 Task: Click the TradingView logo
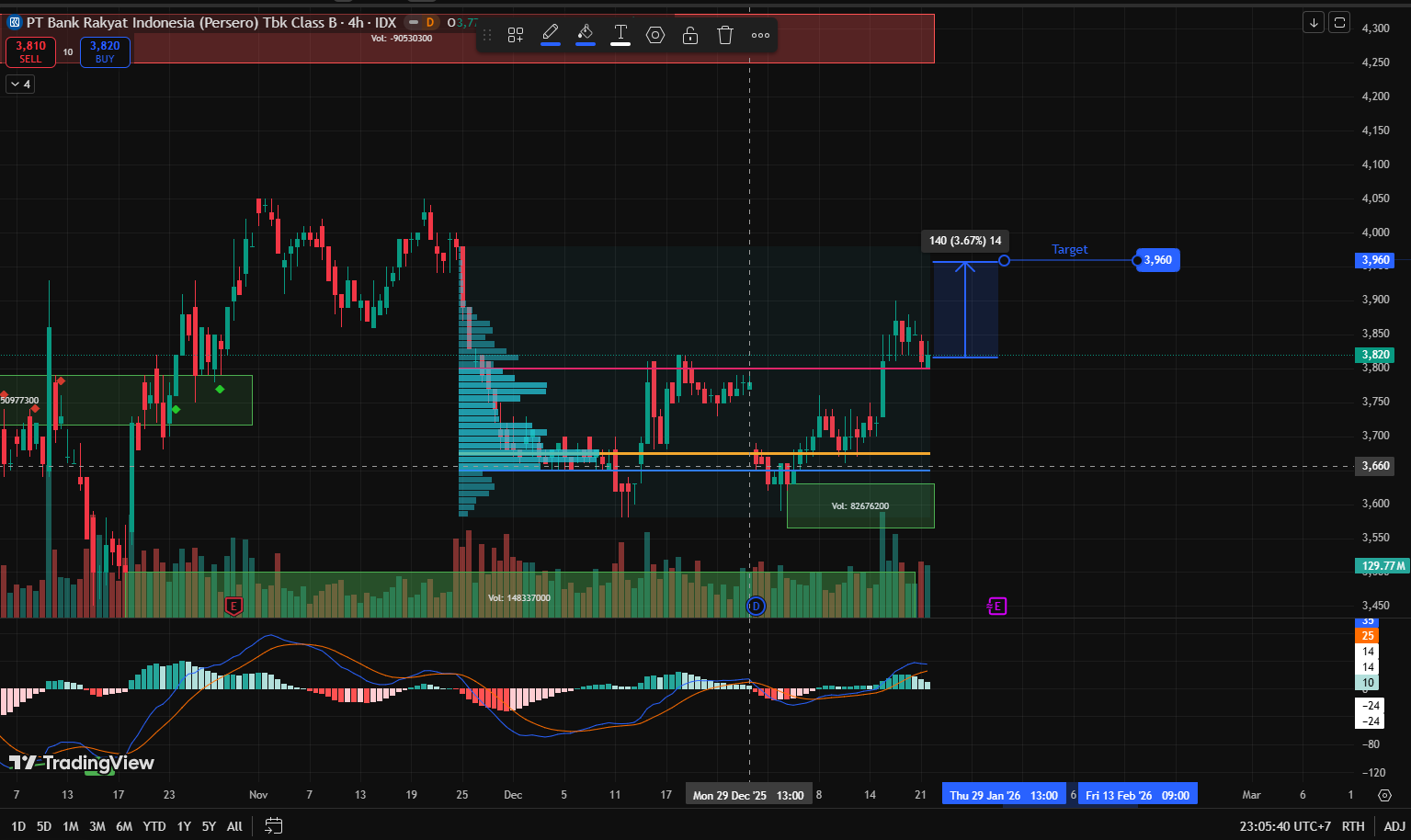click(82, 763)
